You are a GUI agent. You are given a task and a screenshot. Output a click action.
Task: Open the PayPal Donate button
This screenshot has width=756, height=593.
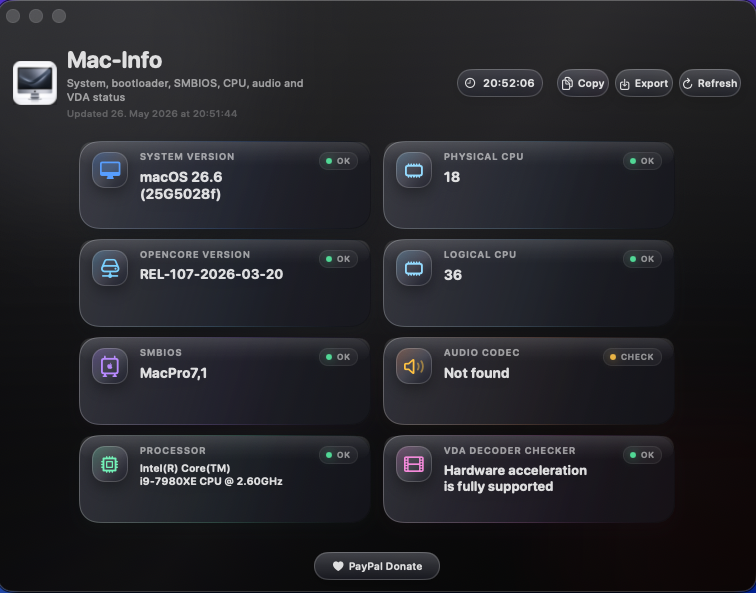click(x=377, y=566)
